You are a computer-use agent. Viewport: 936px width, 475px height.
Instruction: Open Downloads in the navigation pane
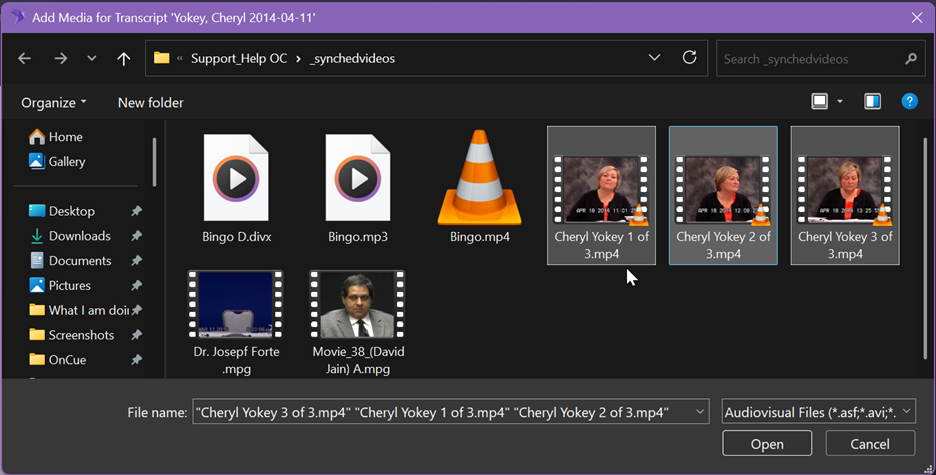(x=79, y=236)
